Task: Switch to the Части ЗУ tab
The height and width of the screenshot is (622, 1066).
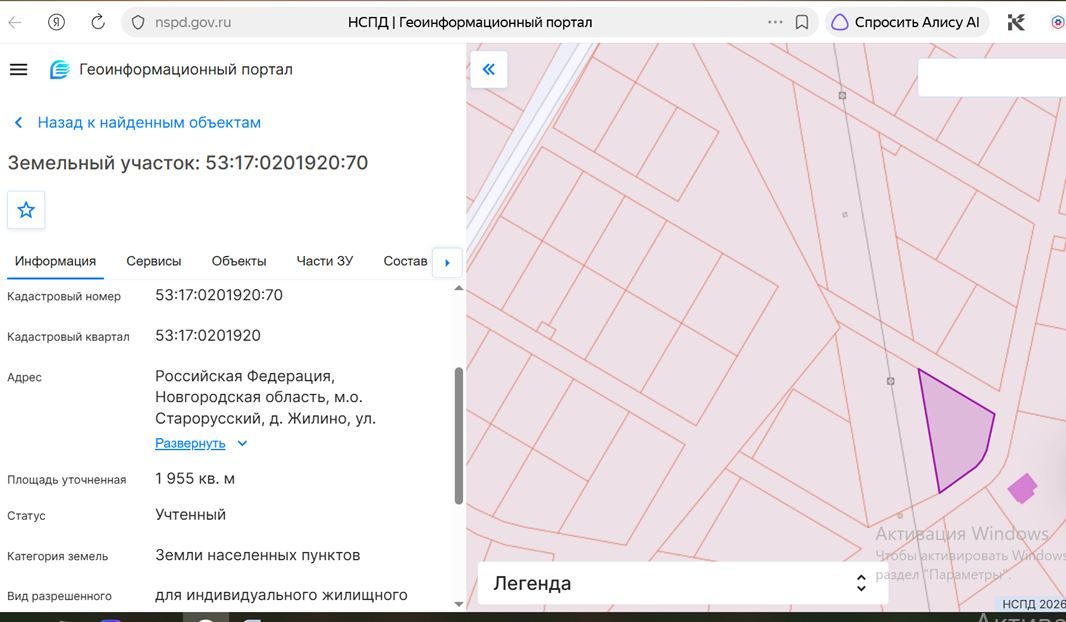Action: coord(324,261)
